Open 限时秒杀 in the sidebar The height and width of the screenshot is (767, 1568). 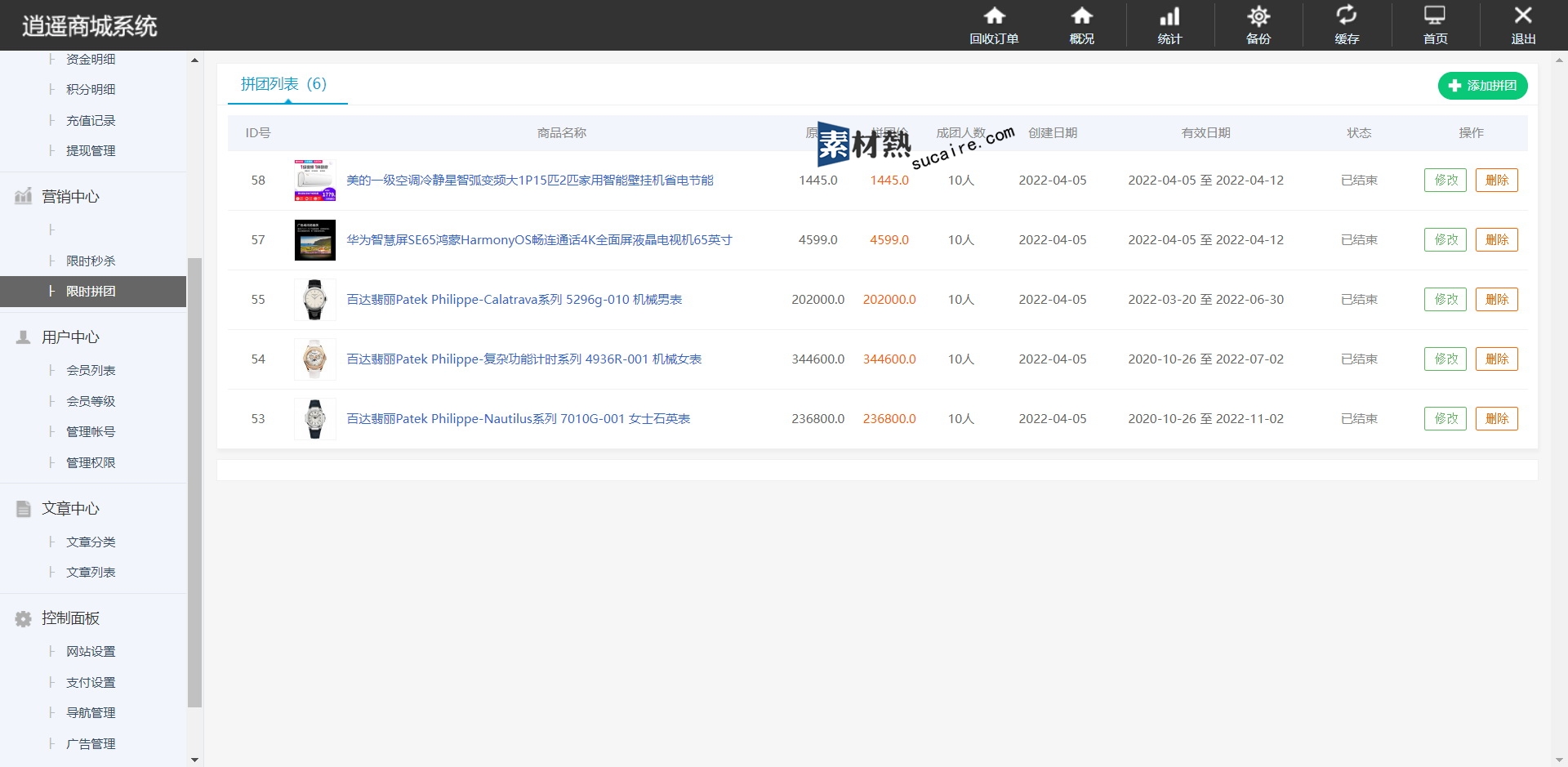pyautogui.click(x=91, y=261)
